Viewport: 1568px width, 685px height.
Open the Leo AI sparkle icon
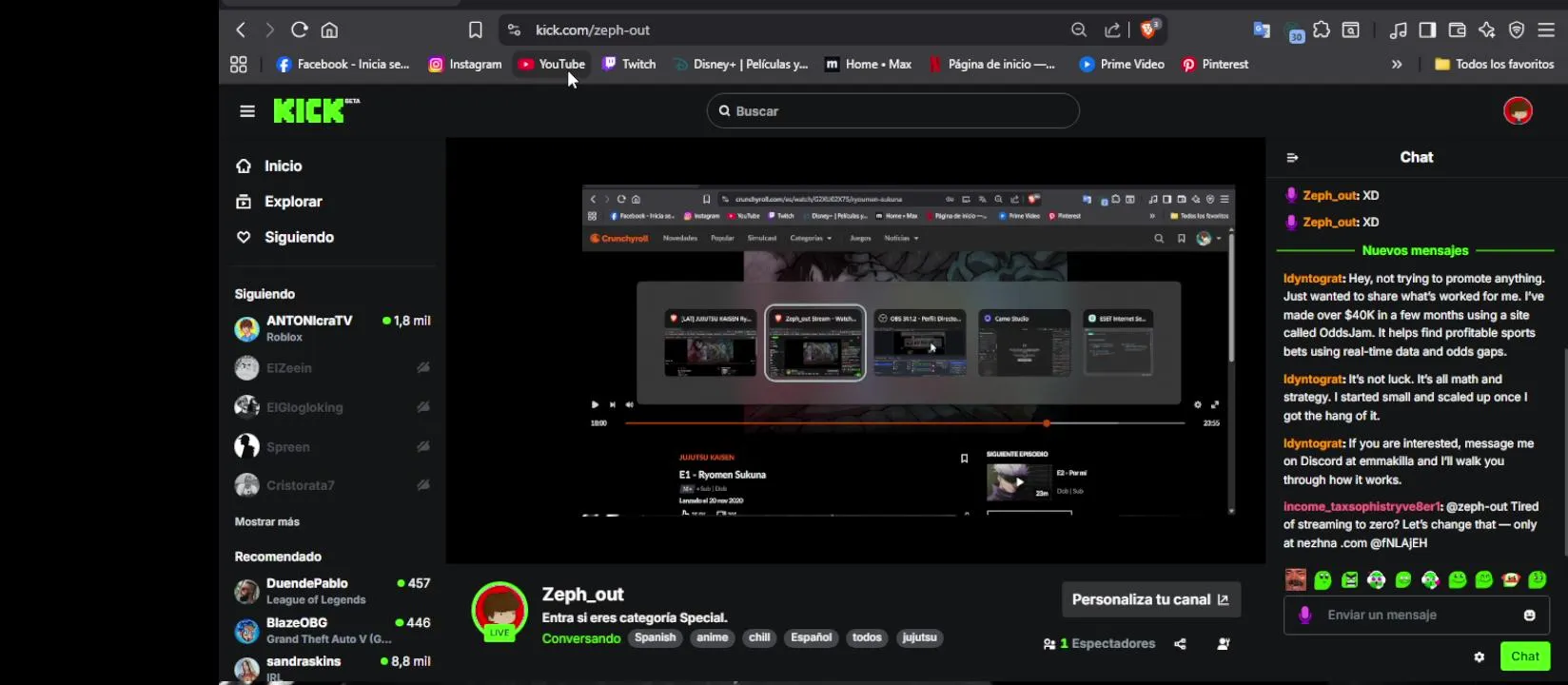coord(1487,30)
